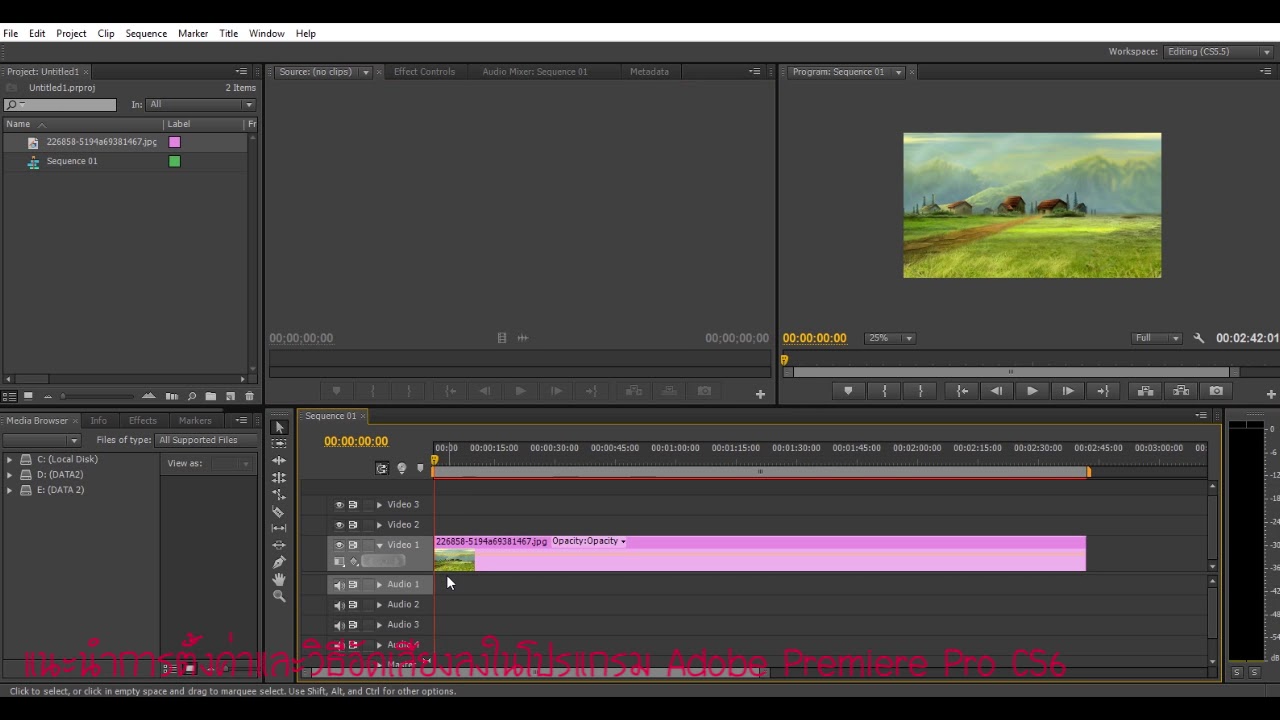Toggle Snap in the timeline header
The image size is (1280, 720).
coord(382,468)
